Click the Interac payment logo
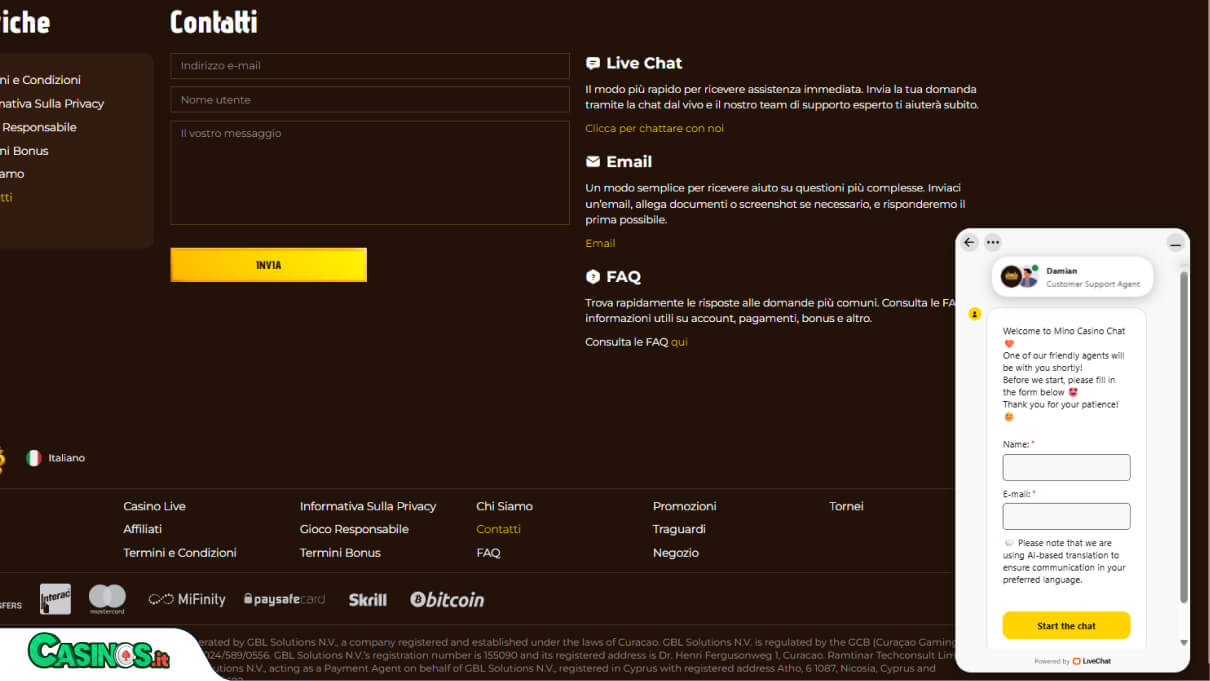1210x681 pixels. coord(55,599)
